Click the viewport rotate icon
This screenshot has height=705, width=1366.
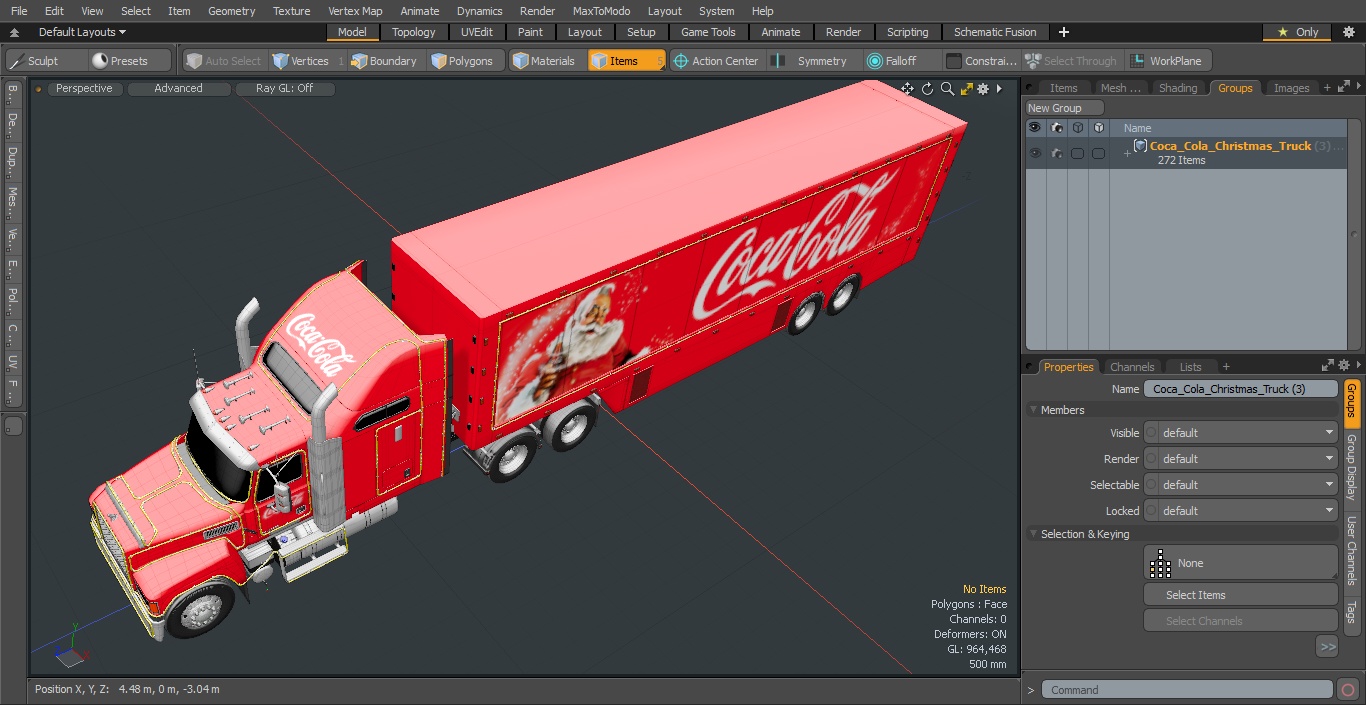(x=927, y=89)
